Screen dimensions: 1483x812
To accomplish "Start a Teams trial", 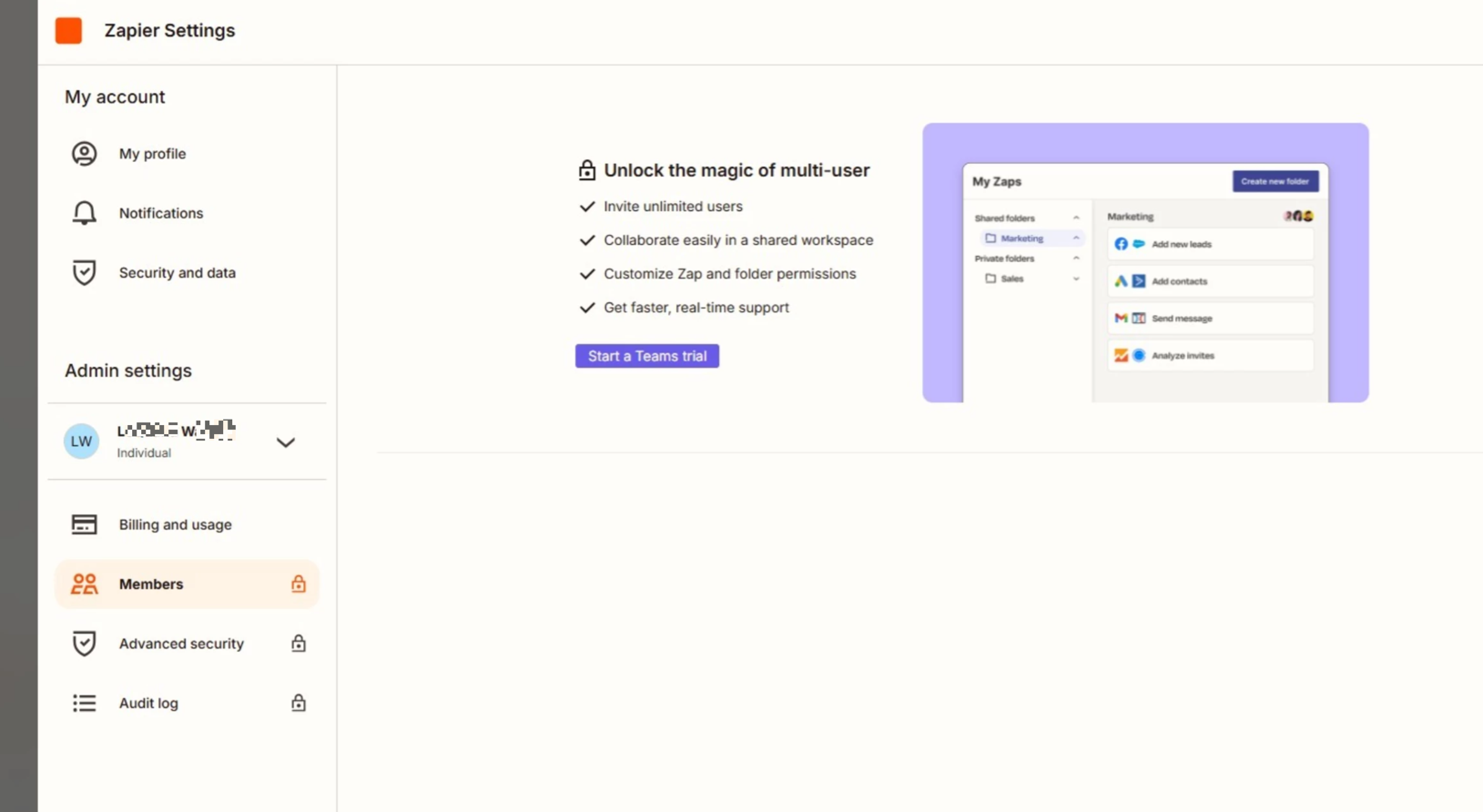I will pyautogui.click(x=646, y=356).
